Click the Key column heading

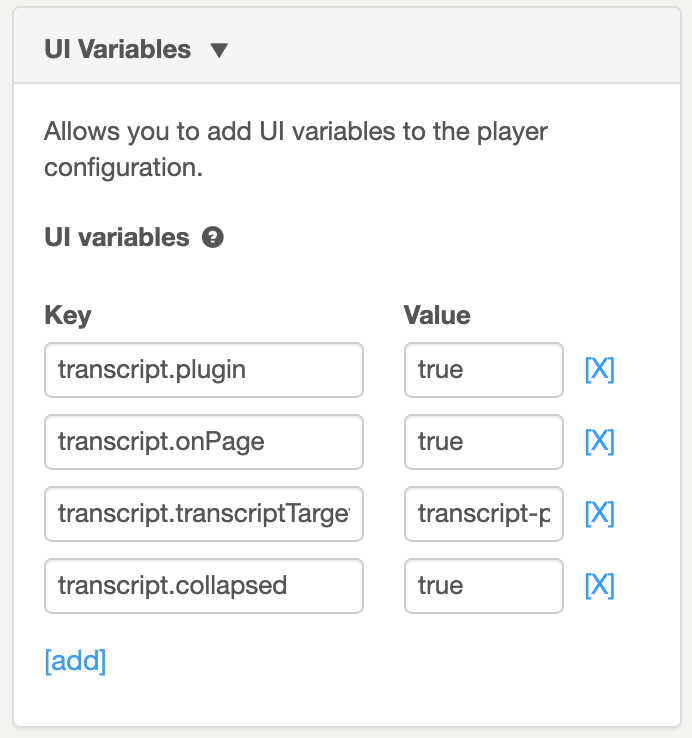click(68, 315)
